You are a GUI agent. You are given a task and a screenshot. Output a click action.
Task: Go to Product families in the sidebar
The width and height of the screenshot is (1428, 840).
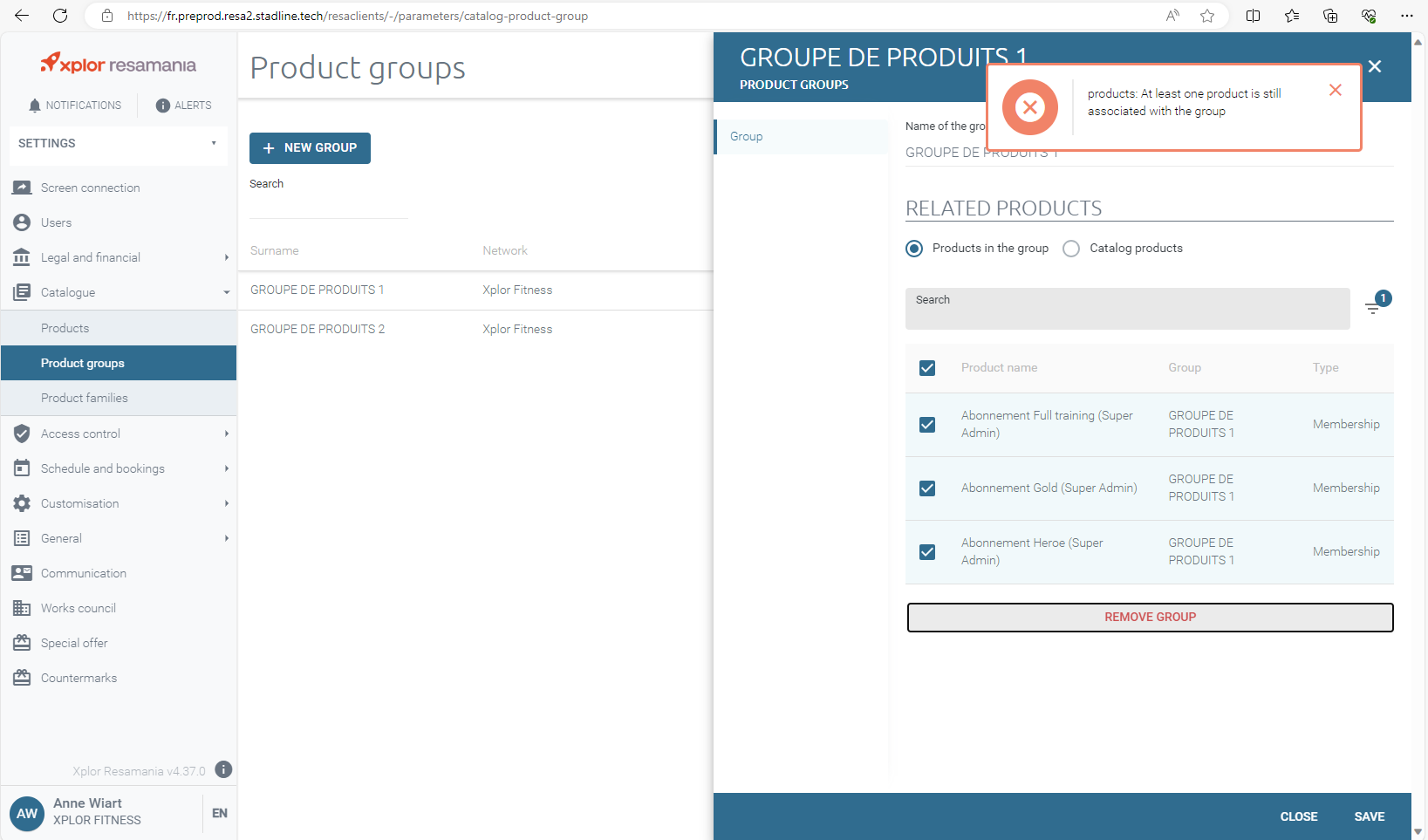tap(85, 398)
